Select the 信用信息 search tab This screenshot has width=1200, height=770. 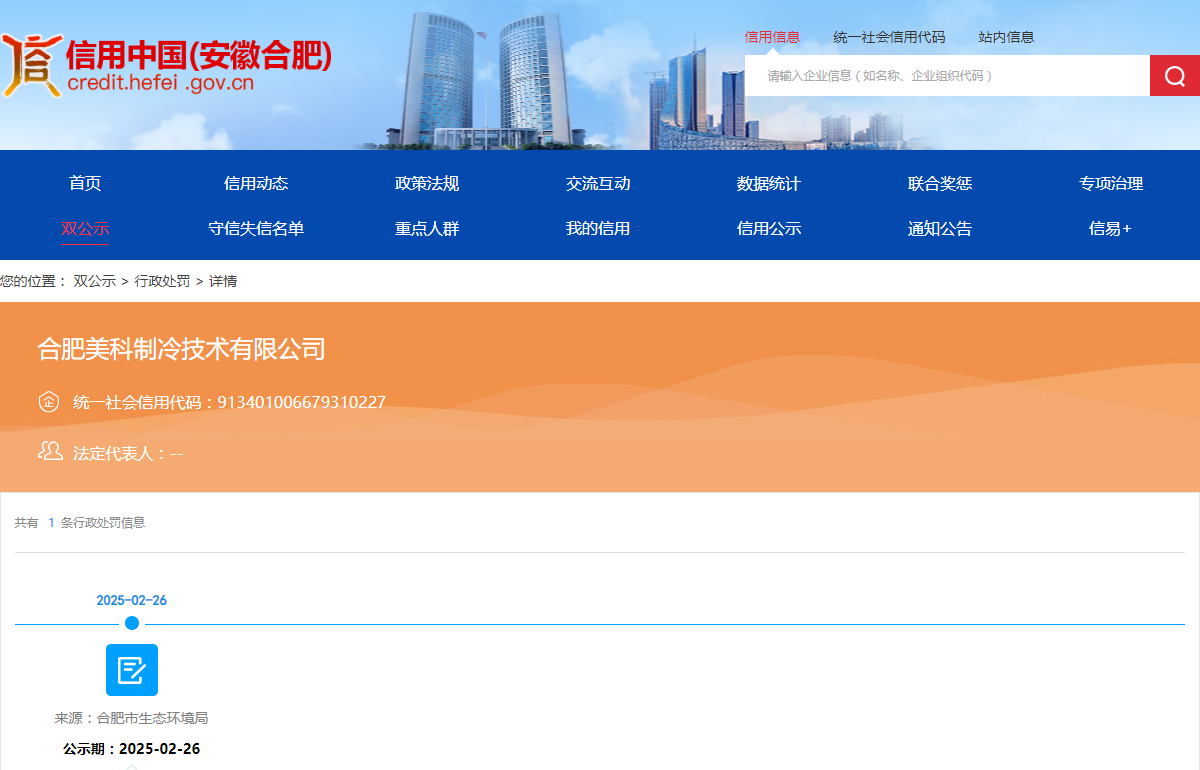[x=772, y=37]
